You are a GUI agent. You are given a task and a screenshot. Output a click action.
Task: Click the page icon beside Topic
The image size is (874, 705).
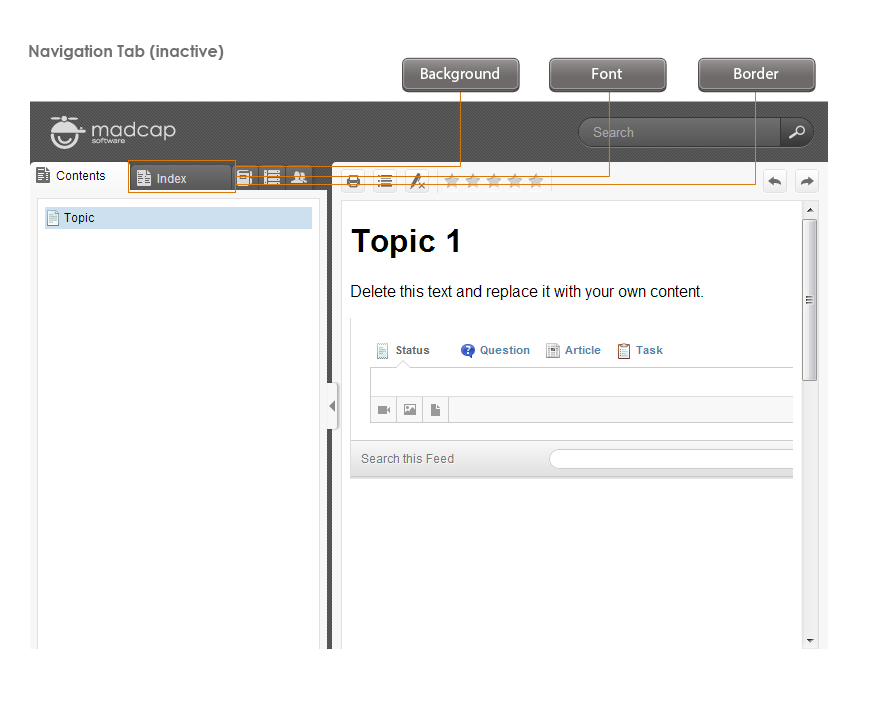[53, 218]
